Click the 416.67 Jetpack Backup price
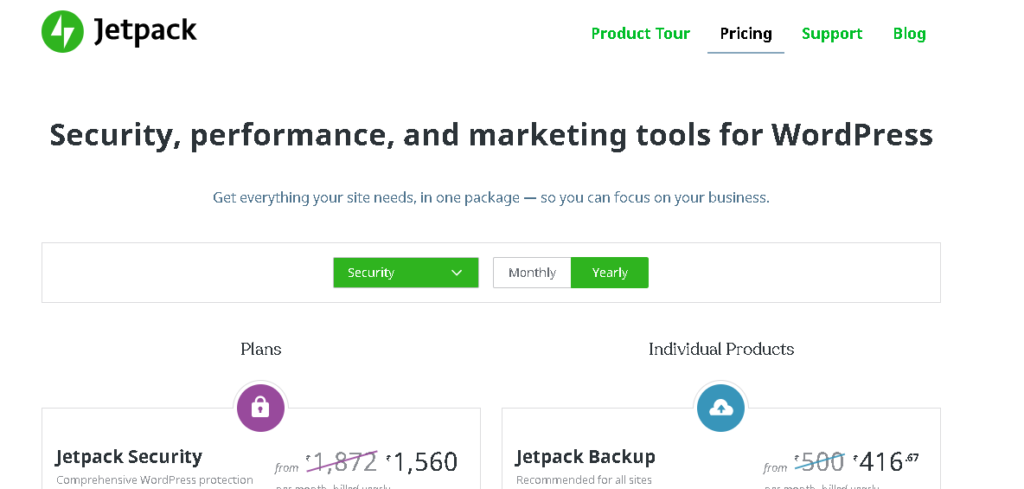 886,461
